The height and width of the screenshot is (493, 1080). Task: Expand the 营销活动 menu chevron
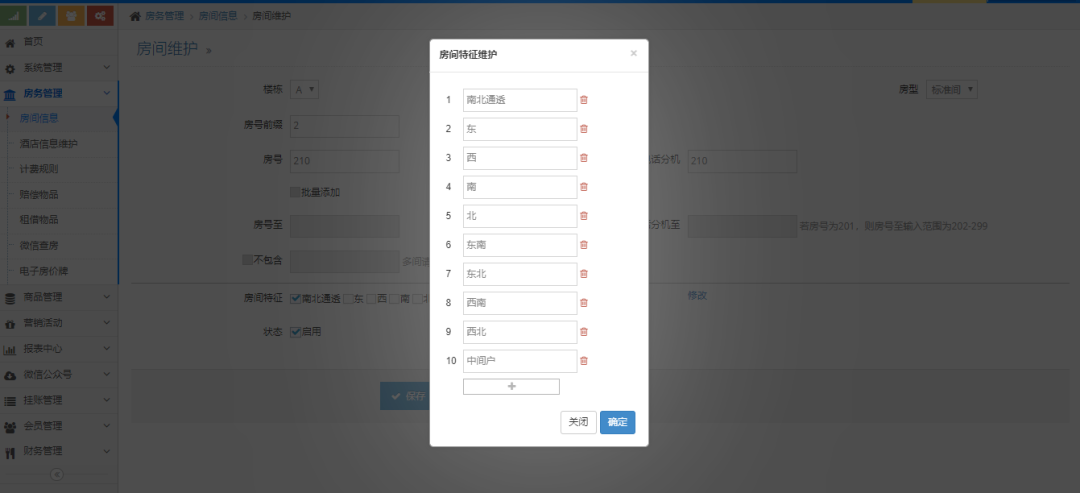[107, 323]
